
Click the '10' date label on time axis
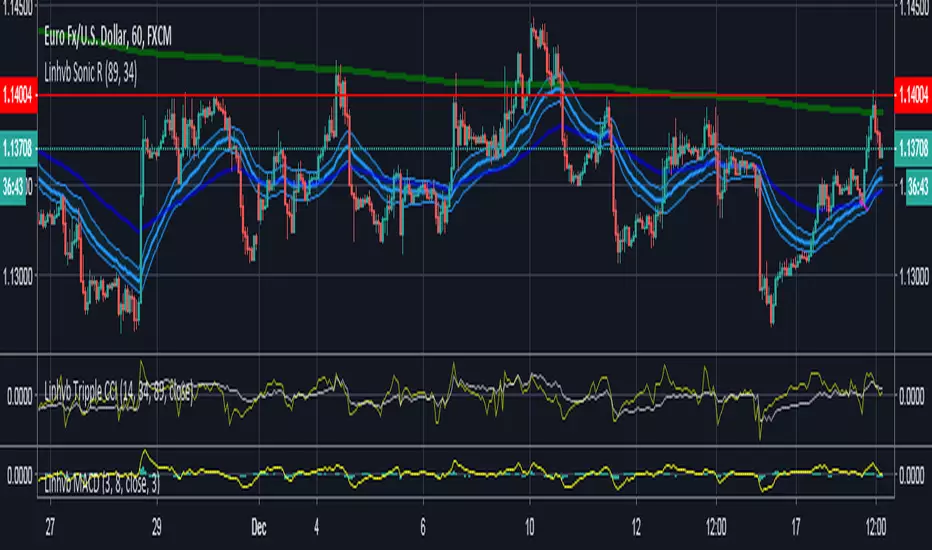(x=530, y=527)
